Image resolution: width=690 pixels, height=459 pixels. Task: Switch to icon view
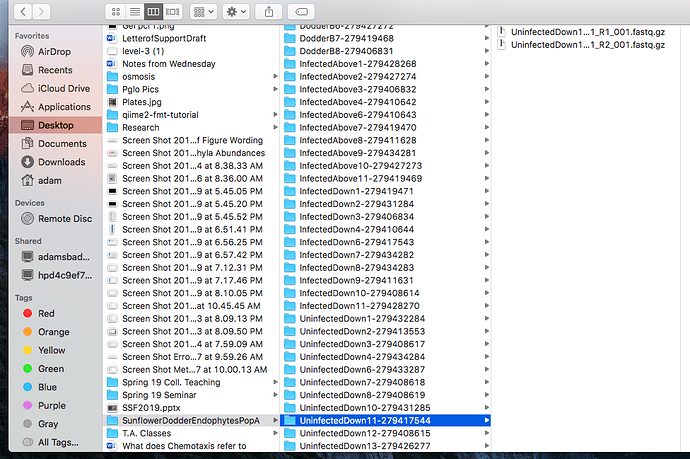pyautogui.click(x=115, y=11)
